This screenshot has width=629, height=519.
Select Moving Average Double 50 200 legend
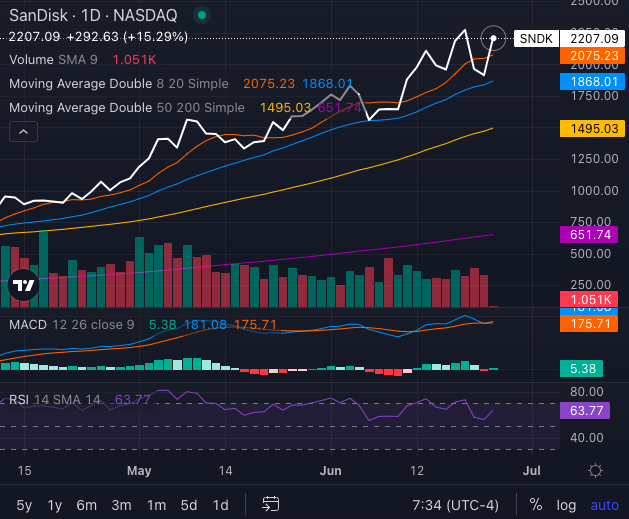(x=127, y=107)
